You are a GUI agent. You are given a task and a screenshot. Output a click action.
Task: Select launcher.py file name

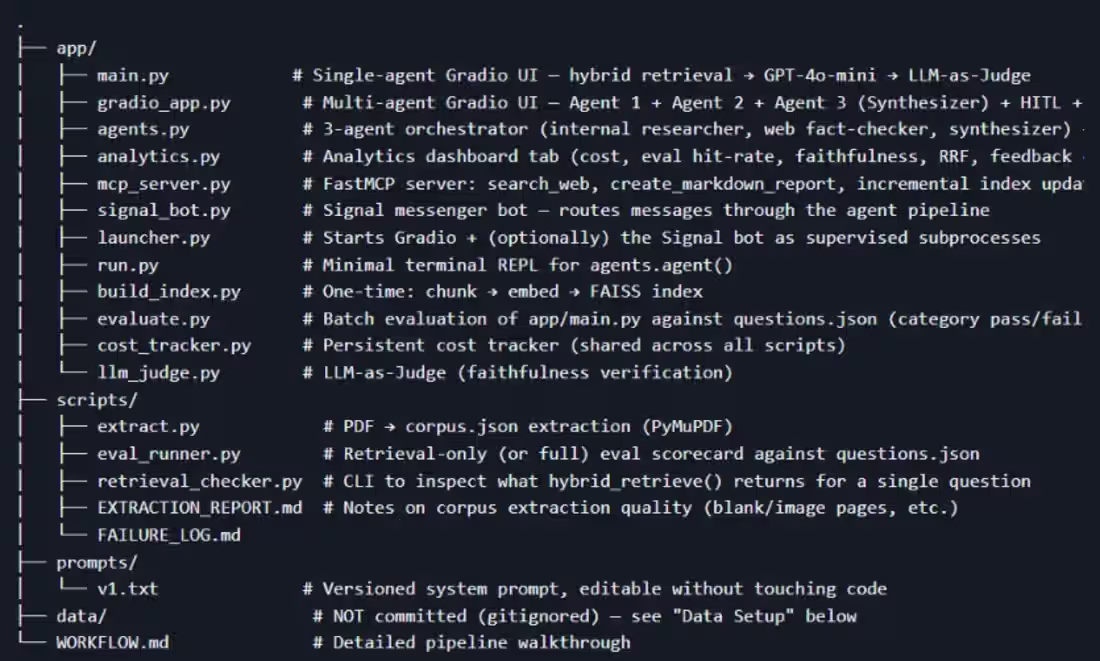(x=154, y=238)
